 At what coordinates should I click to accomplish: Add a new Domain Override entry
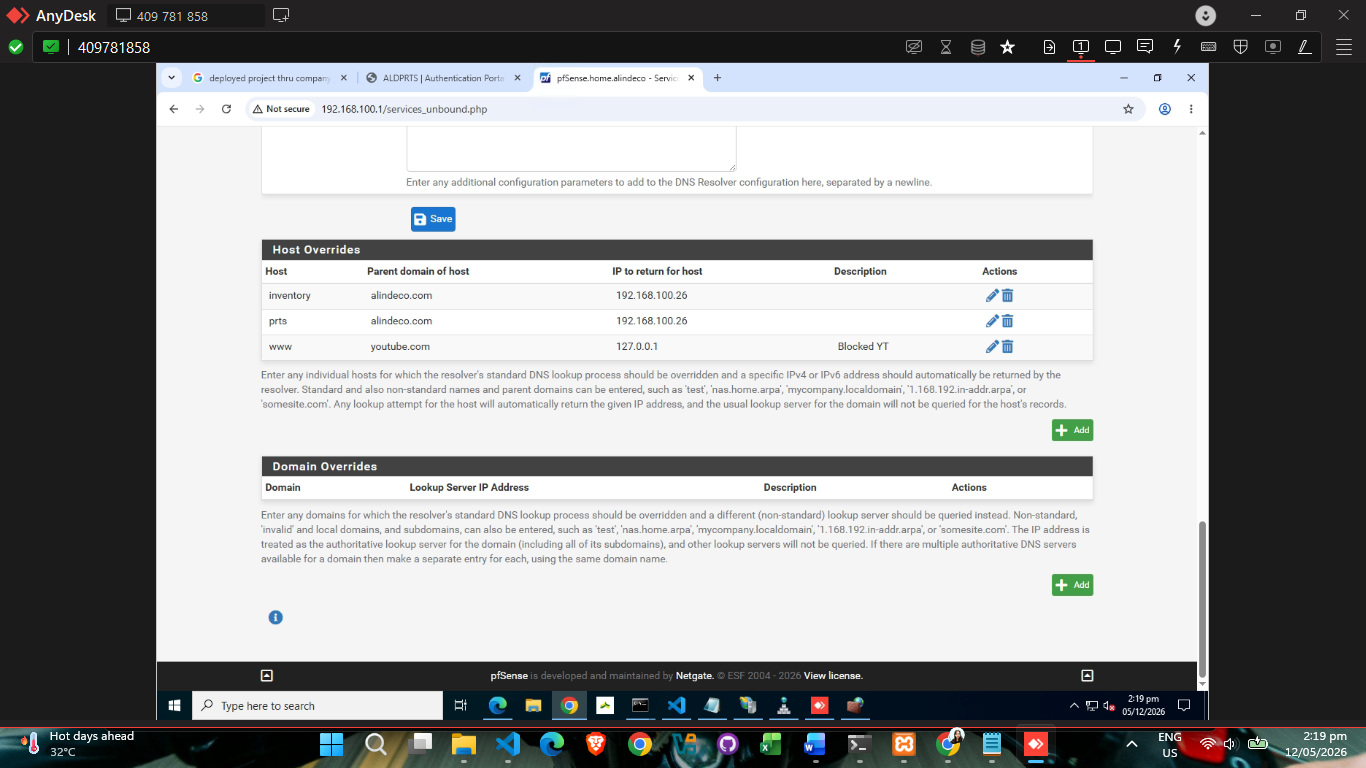[1072, 585]
